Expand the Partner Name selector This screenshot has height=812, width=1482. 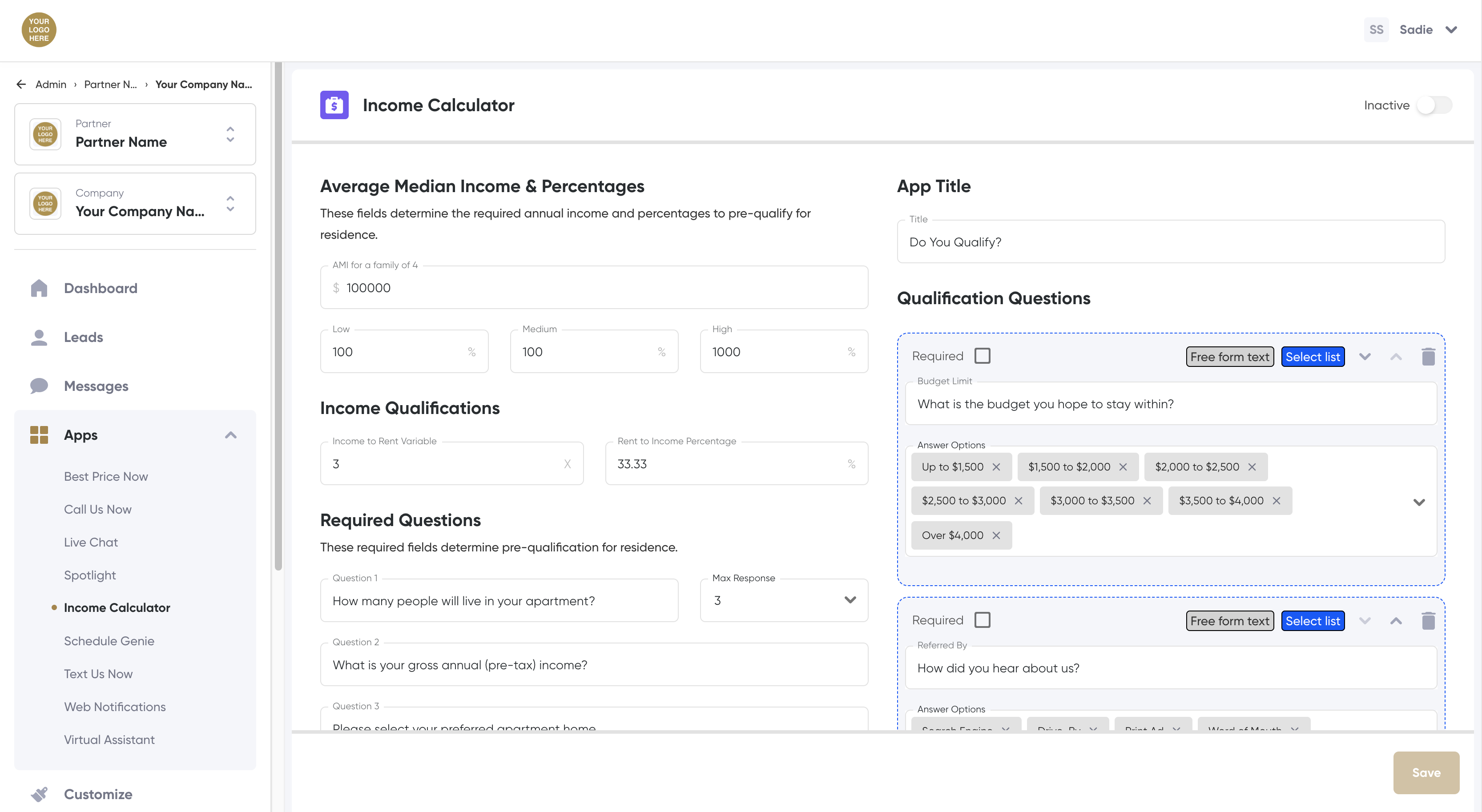(x=230, y=135)
